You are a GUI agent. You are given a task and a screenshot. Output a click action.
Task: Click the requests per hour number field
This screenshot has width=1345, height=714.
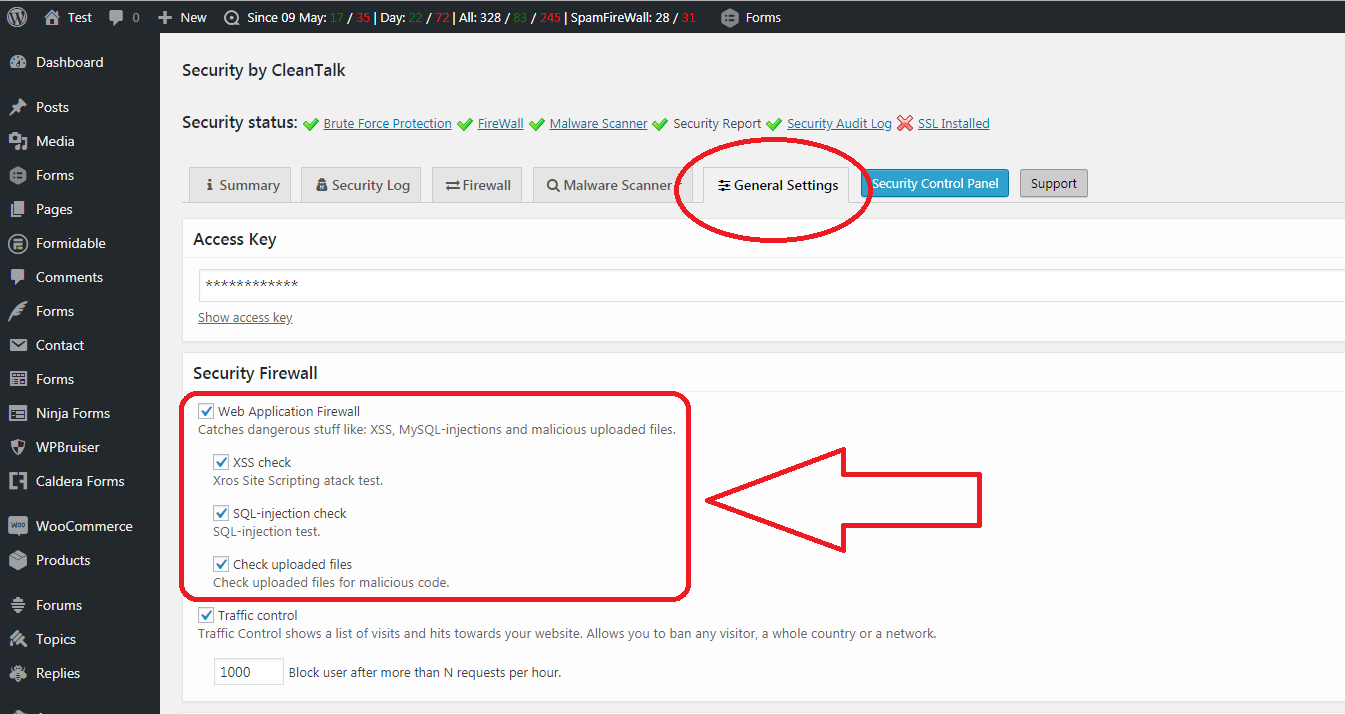point(248,672)
